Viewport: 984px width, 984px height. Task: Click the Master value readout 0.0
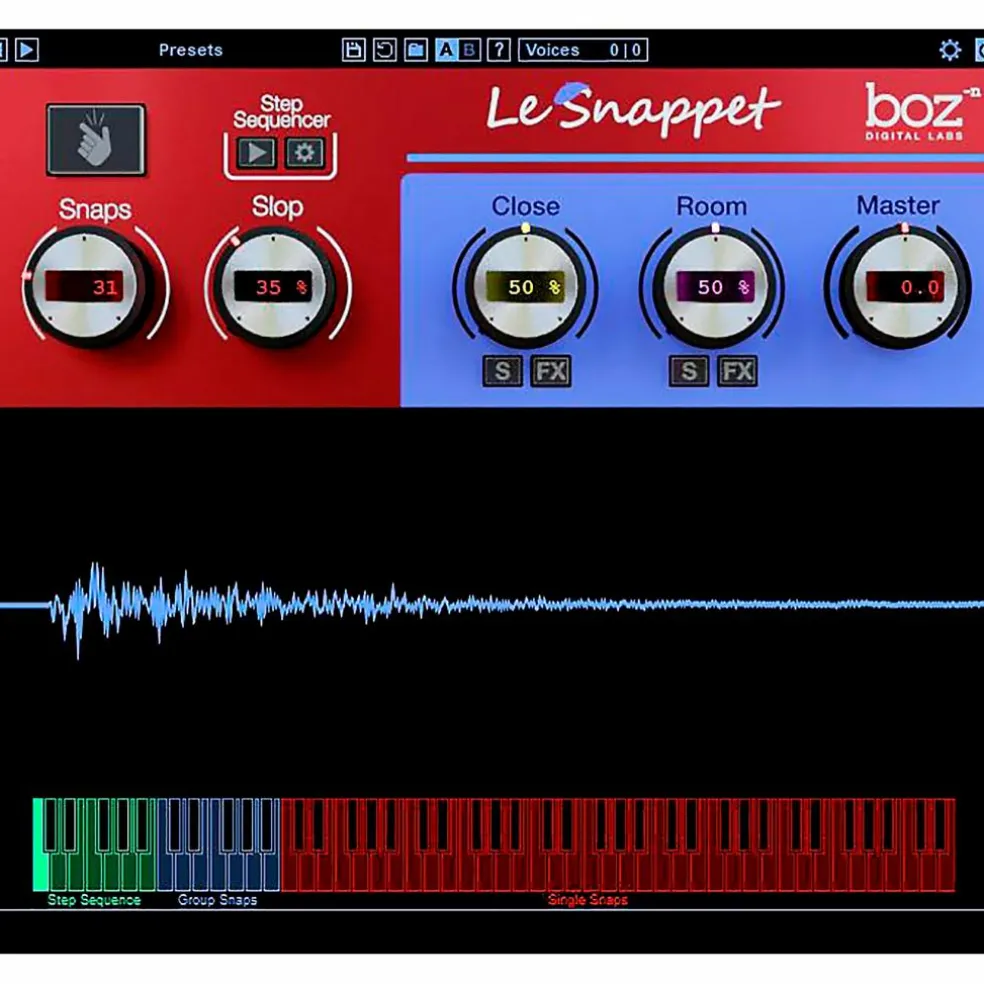point(905,287)
